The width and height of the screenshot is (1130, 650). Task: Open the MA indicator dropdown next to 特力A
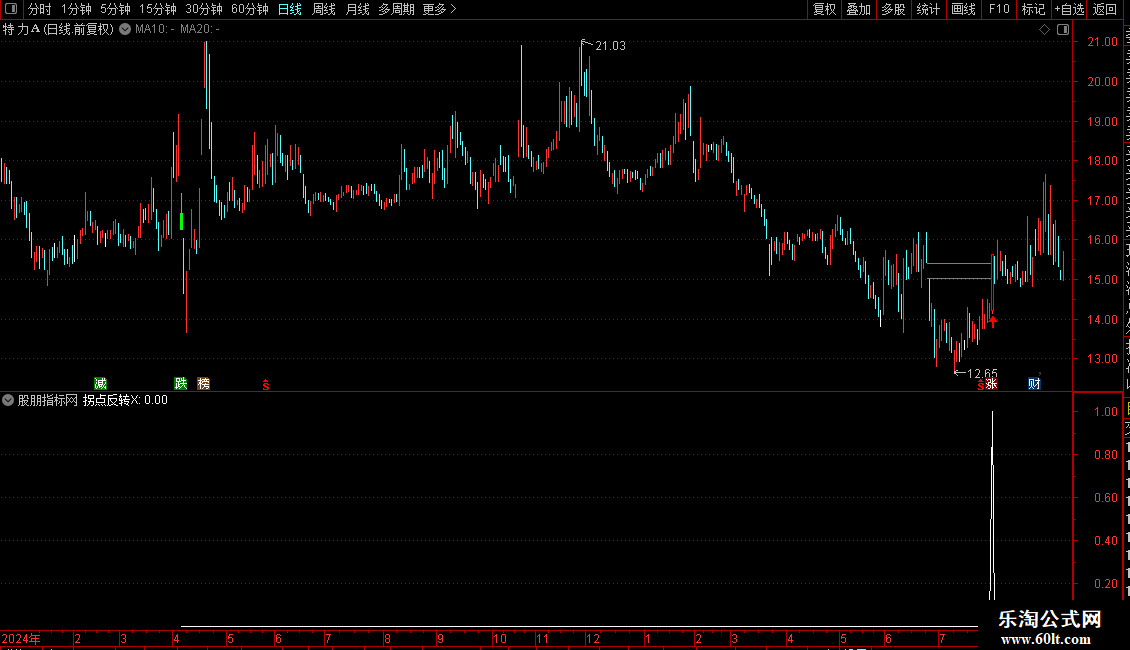[x=125, y=29]
